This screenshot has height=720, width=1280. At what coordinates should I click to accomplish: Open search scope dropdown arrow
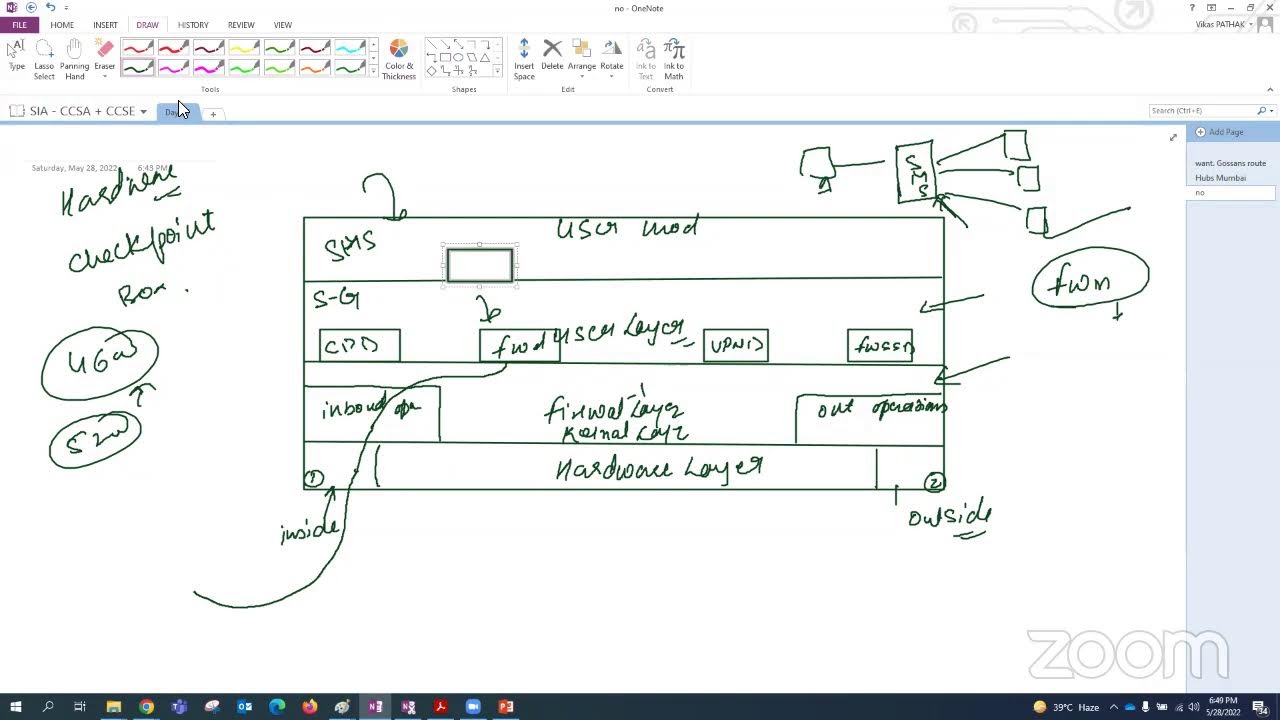click(1270, 111)
